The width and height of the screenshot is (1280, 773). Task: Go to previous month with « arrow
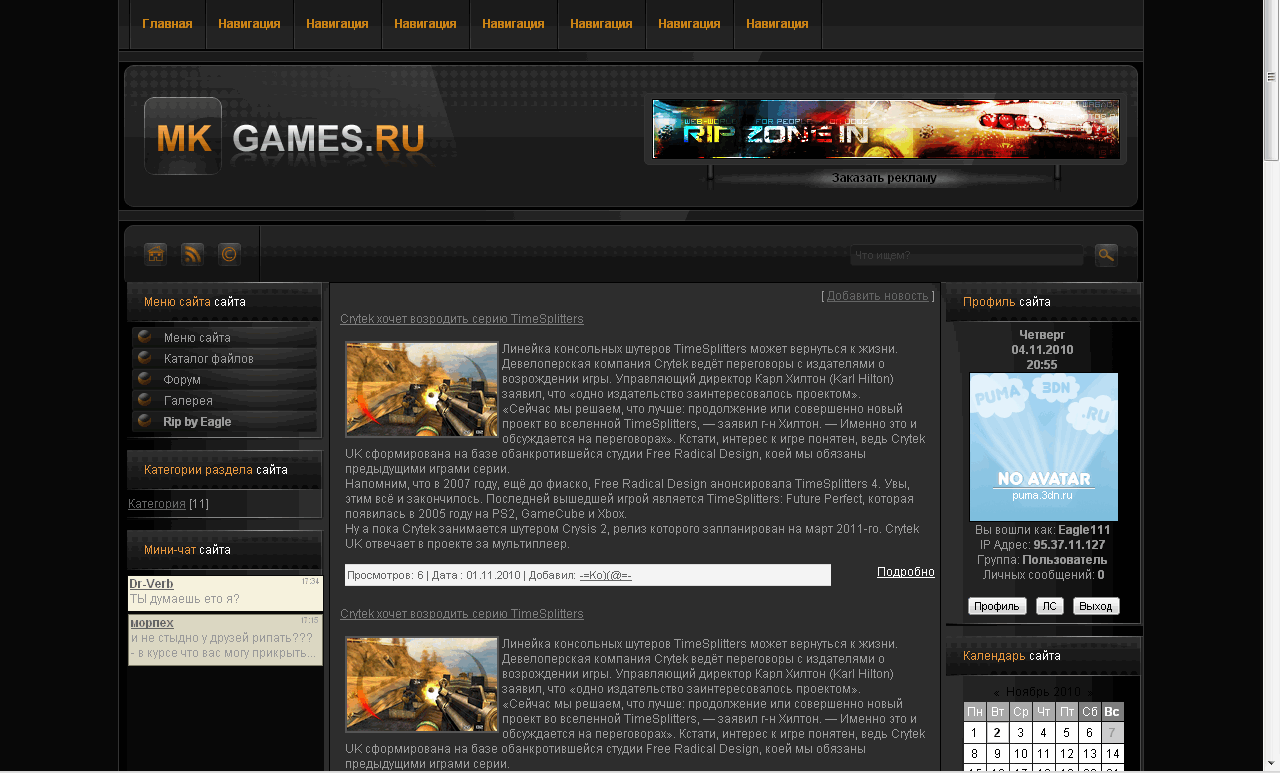(x=997, y=692)
